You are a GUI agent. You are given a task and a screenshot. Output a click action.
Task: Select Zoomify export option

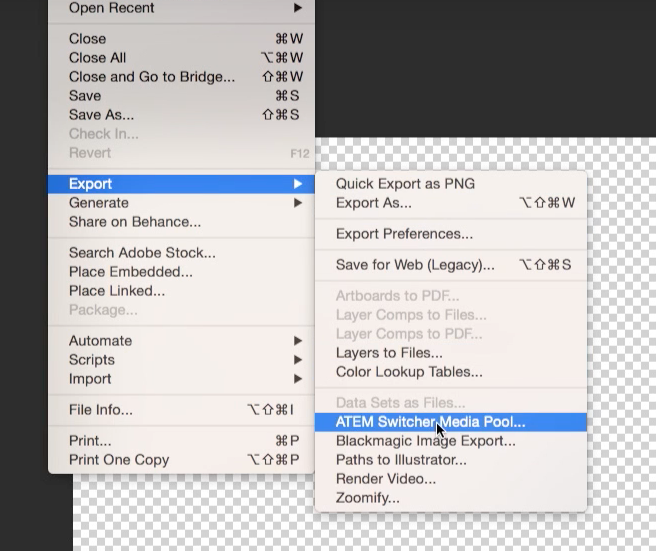pyautogui.click(x=451, y=498)
